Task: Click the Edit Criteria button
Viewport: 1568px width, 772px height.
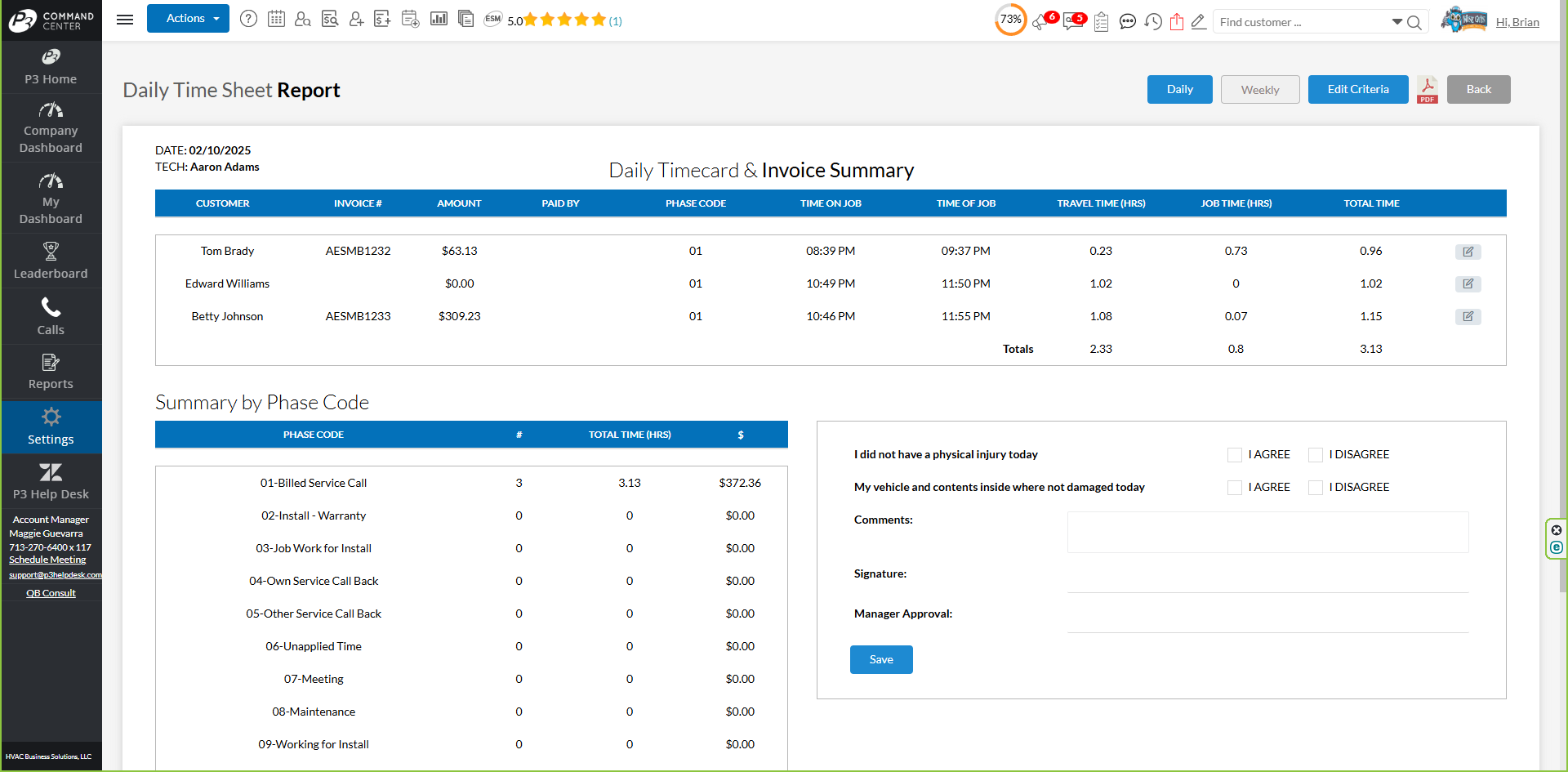Action: pyautogui.click(x=1357, y=90)
